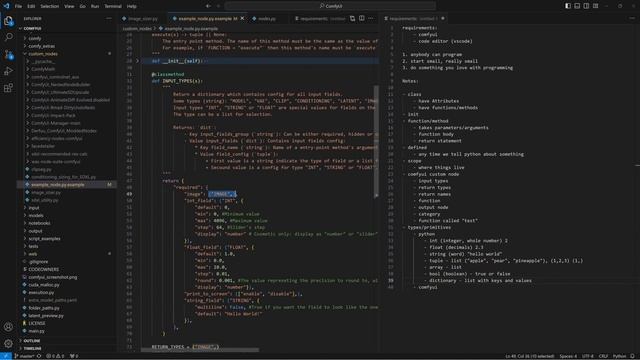Screen dimensions: 640x360
Task: Switch to the nodes.py tab
Action: (267, 18)
